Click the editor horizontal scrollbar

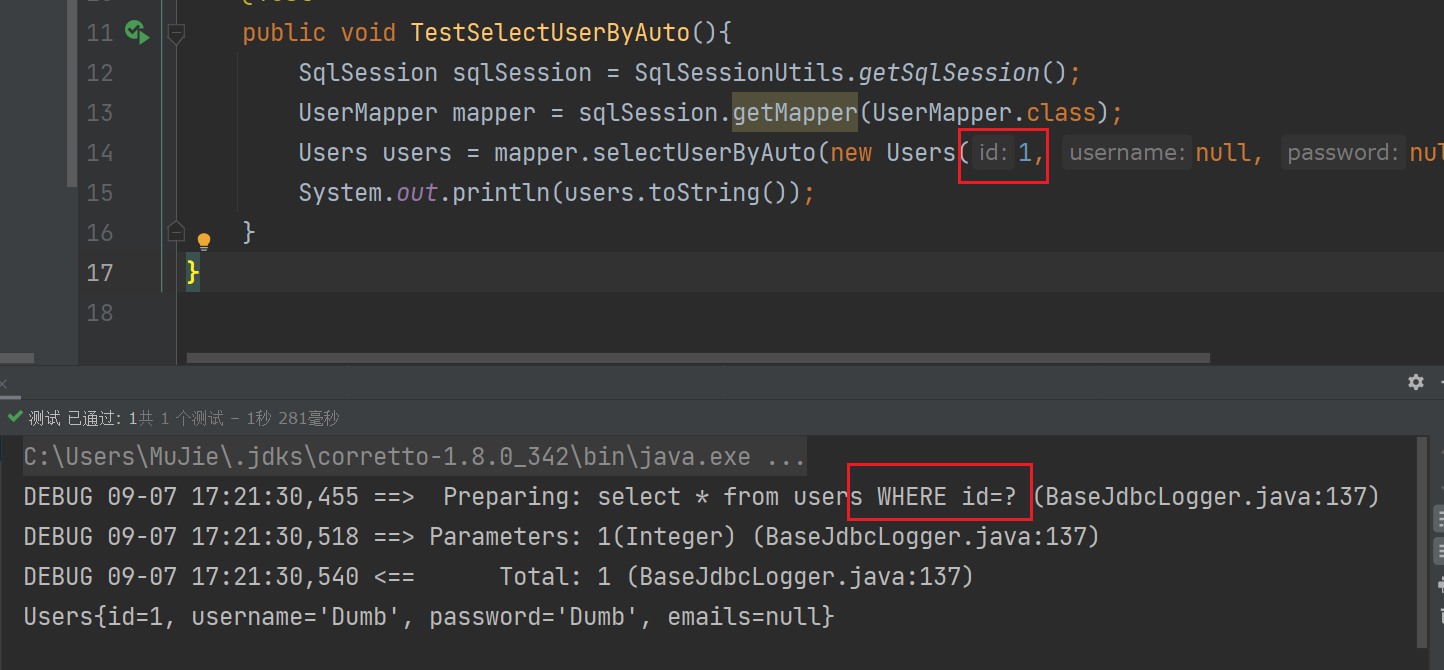click(698, 357)
